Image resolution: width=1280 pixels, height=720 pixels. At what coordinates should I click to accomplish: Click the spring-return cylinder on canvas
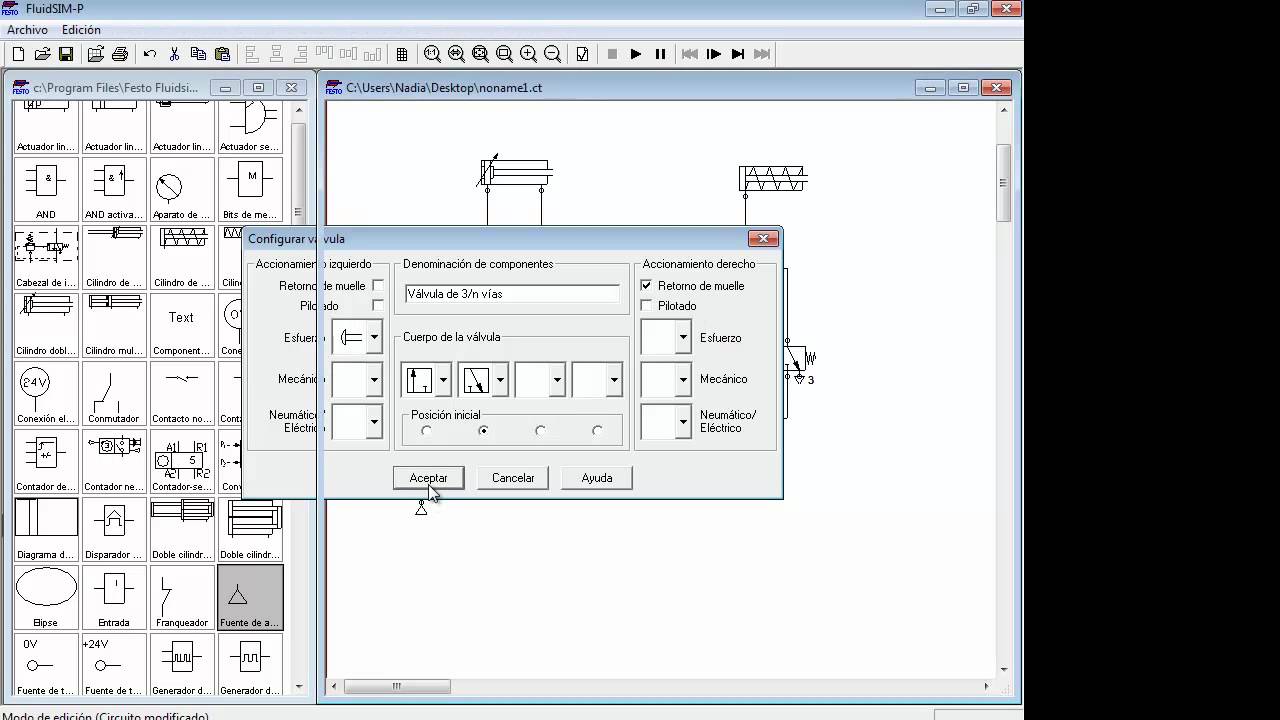[x=773, y=178]
